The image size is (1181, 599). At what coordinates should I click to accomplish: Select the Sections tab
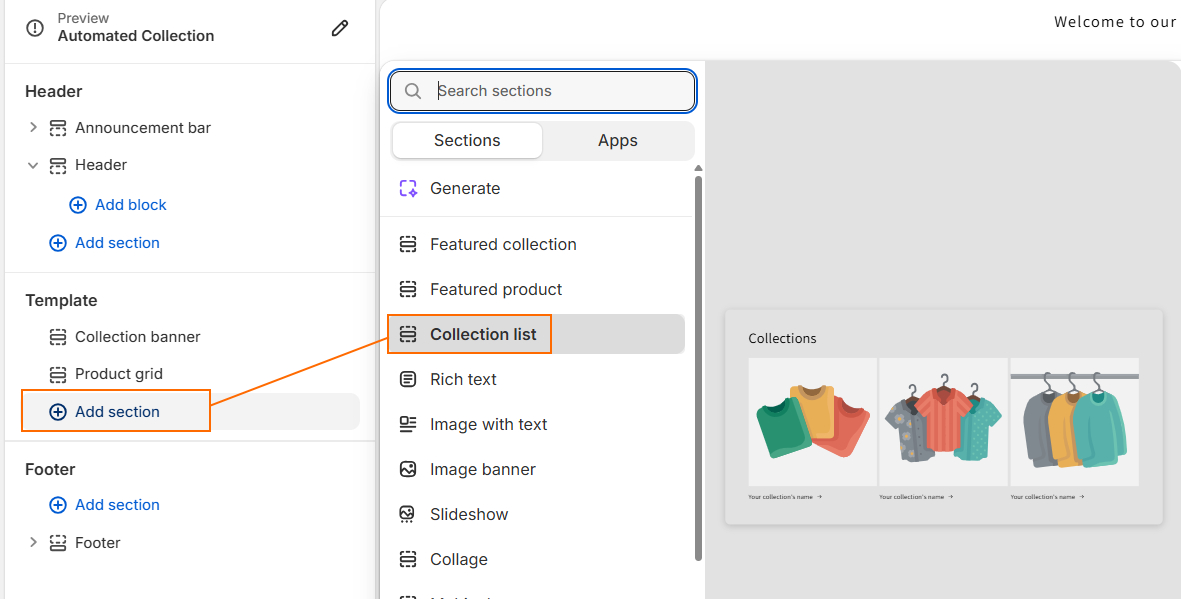click(466, 140)
